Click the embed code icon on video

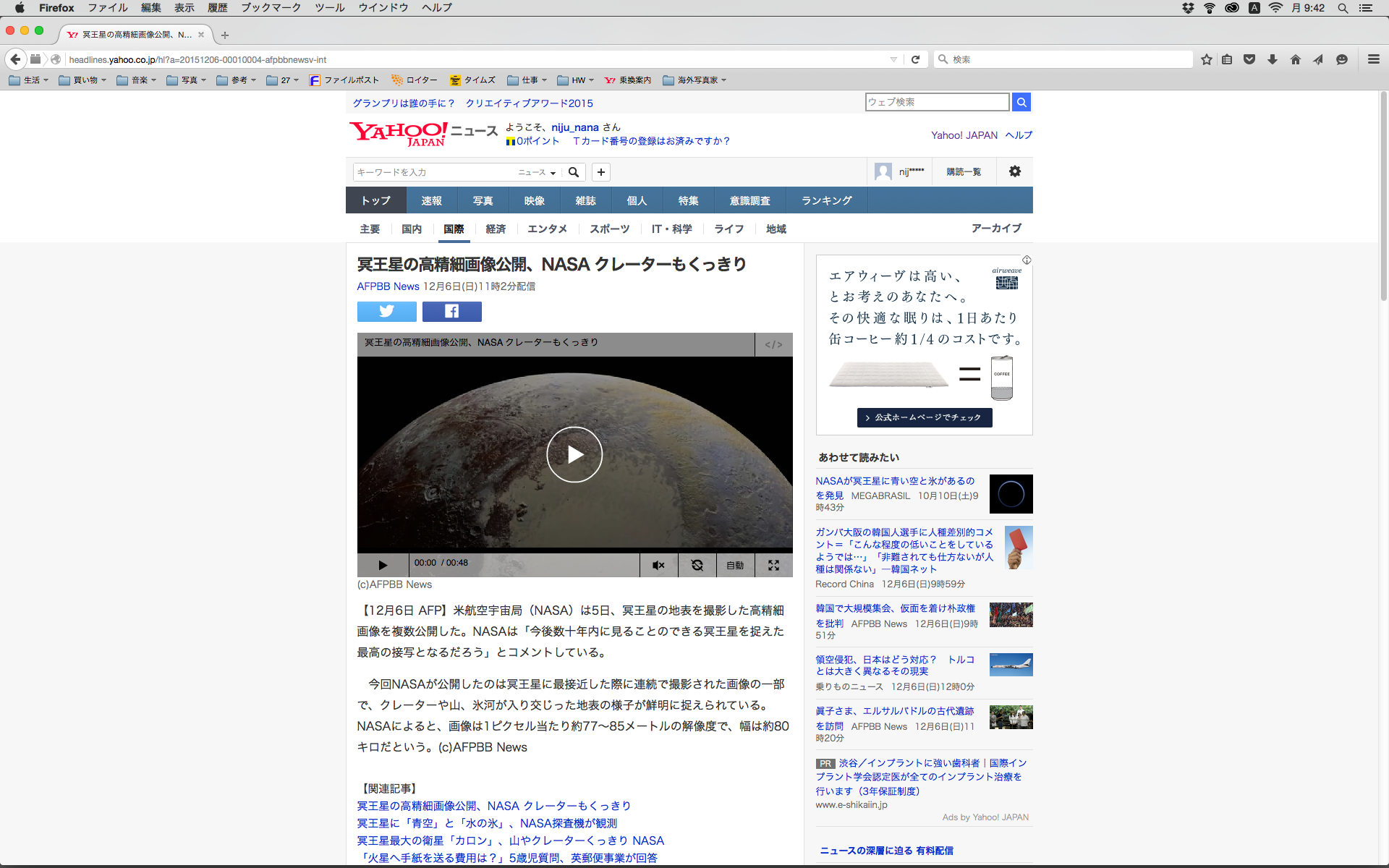click(773, 344)
